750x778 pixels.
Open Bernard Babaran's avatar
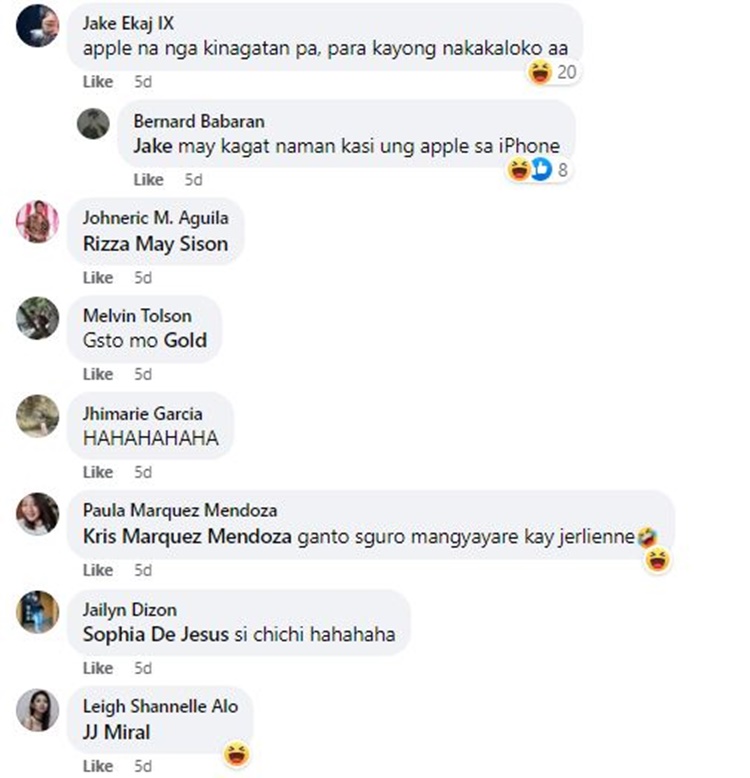93,124
